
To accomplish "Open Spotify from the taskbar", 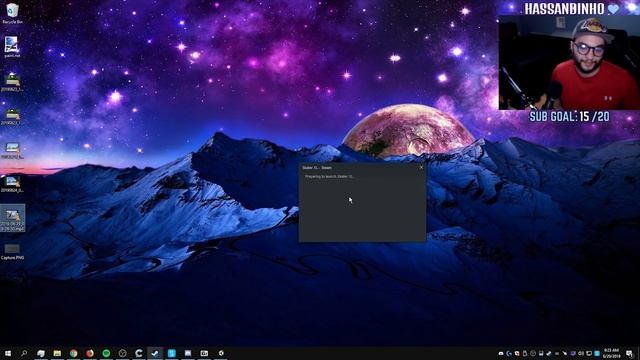I will coord(106,353).
